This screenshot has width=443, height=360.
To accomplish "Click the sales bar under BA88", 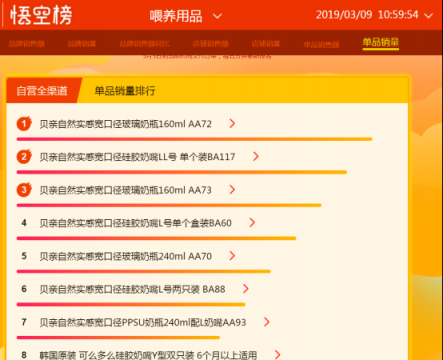I will coord(131,304).
